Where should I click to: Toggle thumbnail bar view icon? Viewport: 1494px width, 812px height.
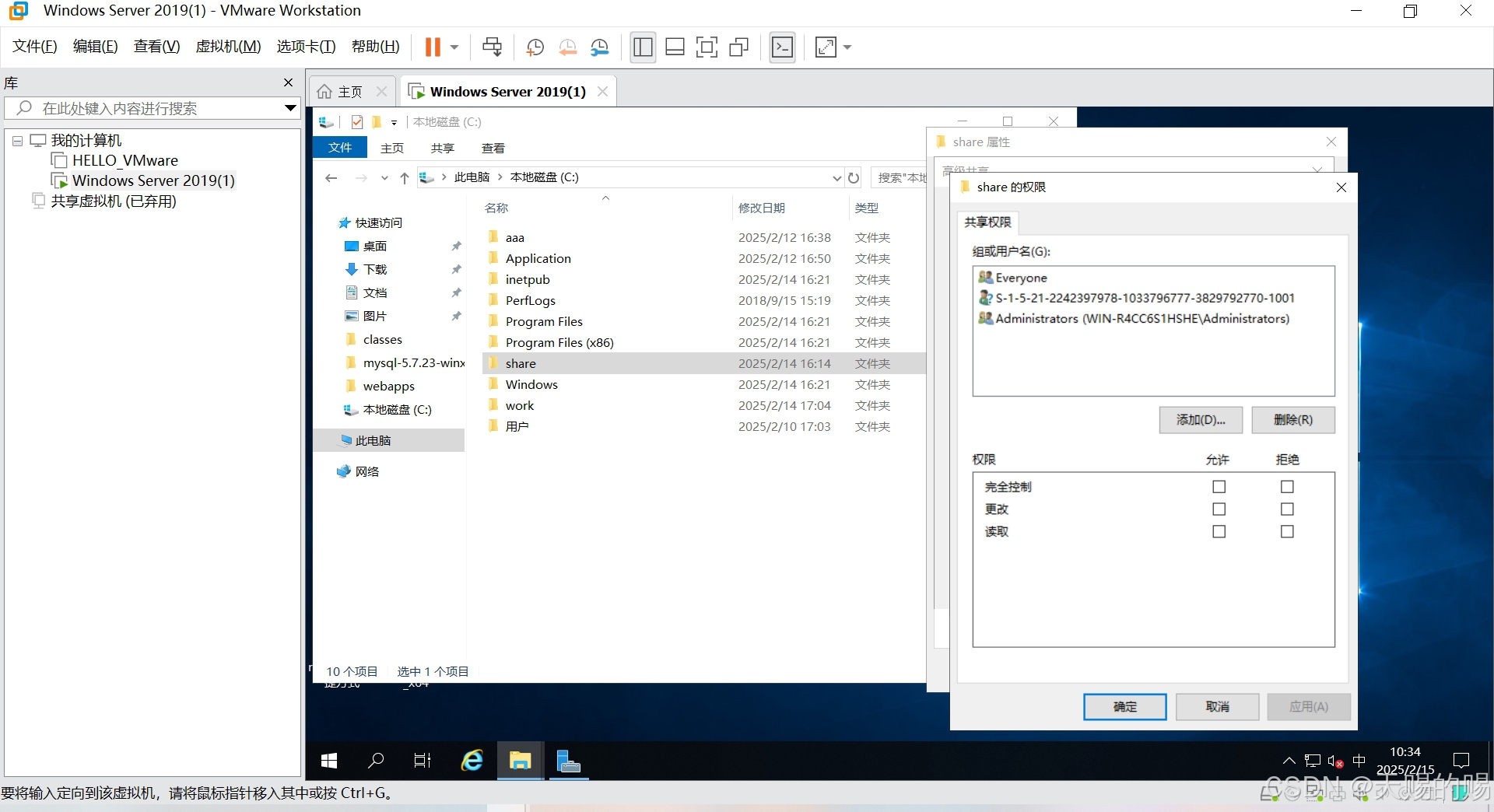click(675, 47)
